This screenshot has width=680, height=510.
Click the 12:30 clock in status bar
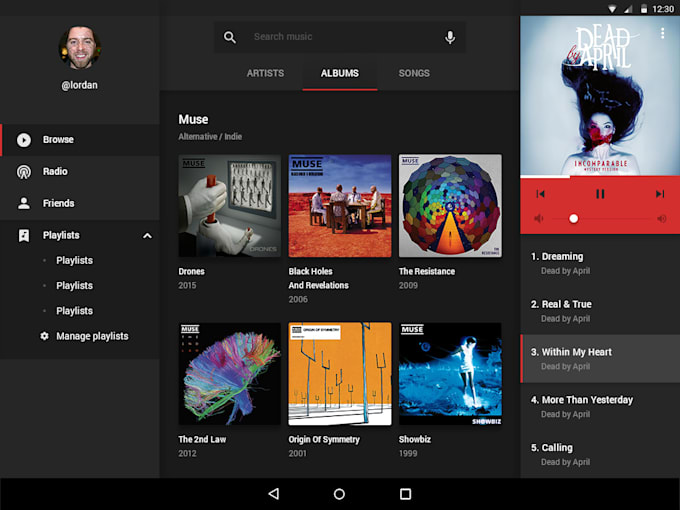pos(663,9)
